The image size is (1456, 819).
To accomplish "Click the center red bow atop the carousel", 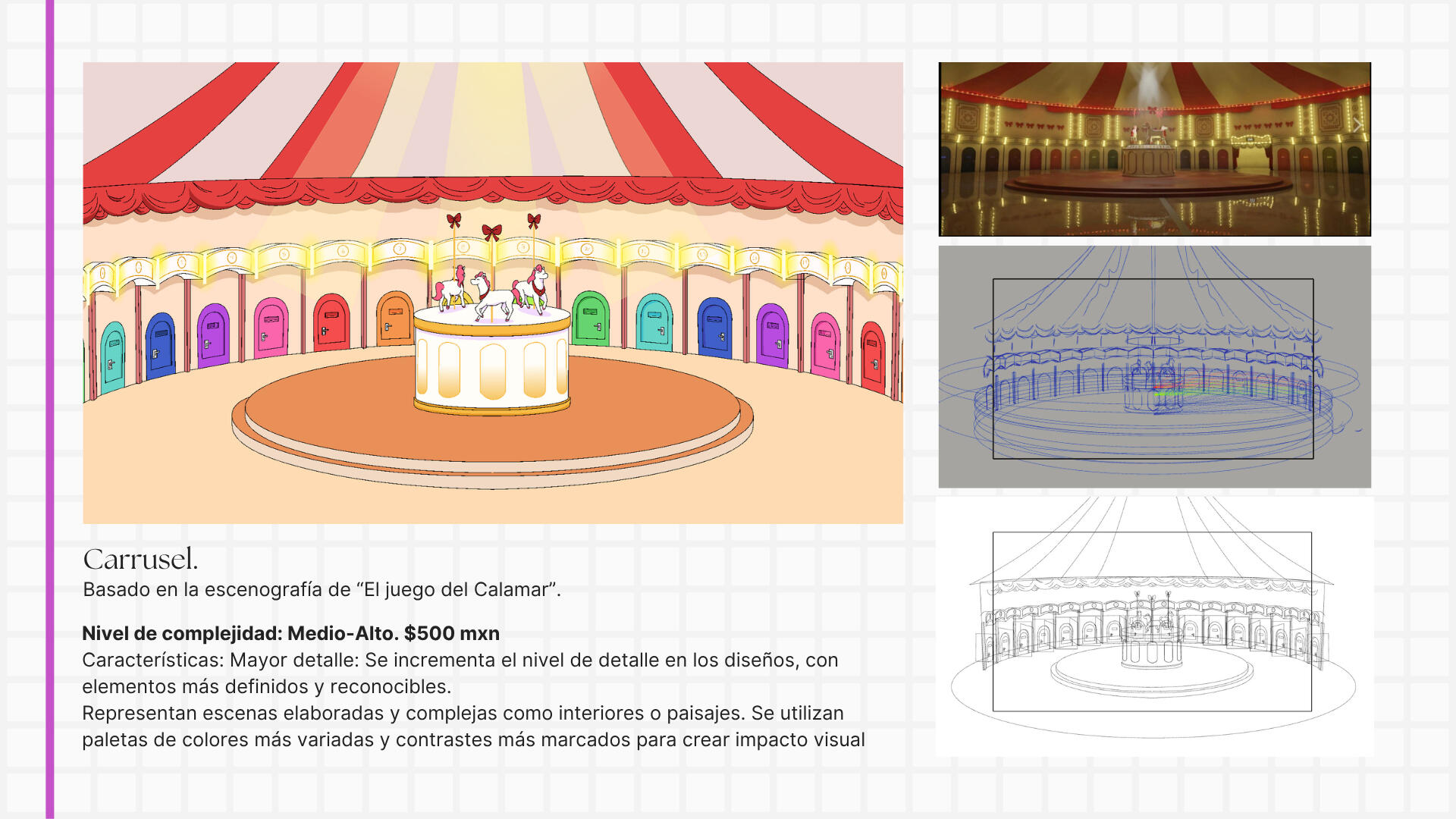I will coord(491,232).
